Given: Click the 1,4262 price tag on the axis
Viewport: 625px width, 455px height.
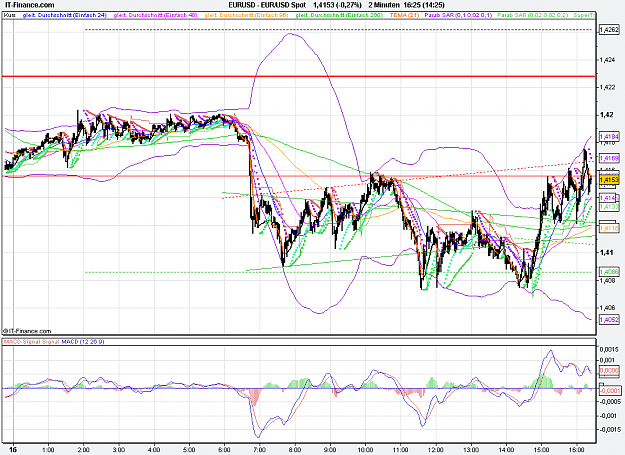Looking at the screenshot, I should pyautogui.click(x=609, y=29).
